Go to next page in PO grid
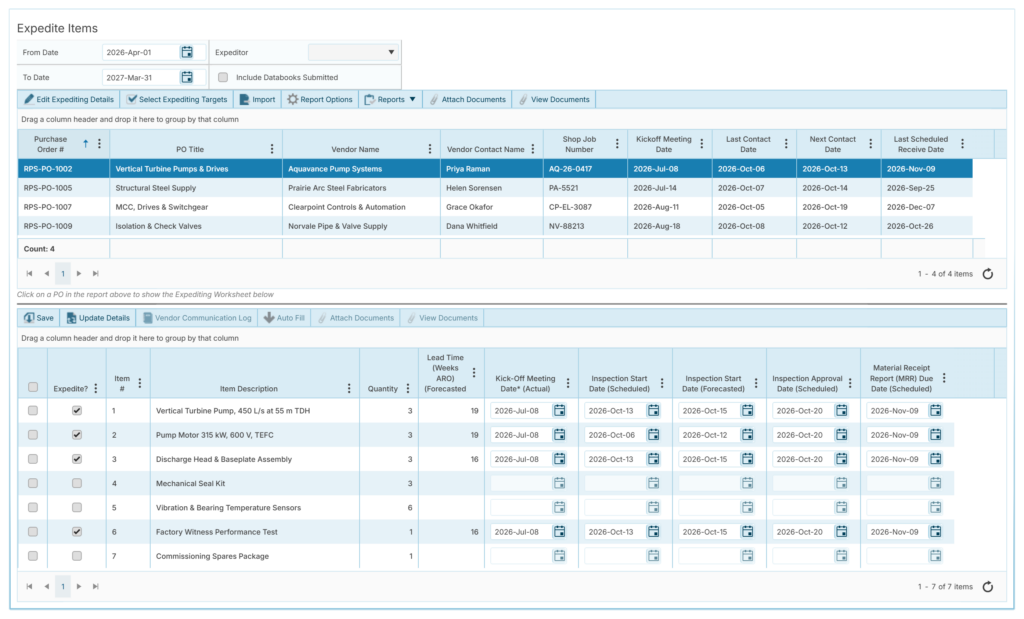The height and width of the screenshot is (619, 1024). [79, 274]
